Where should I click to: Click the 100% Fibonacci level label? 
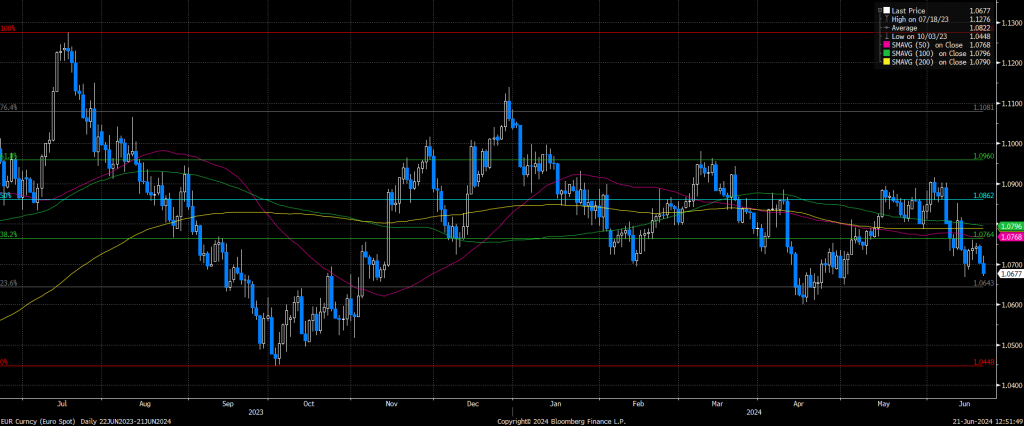8,29
